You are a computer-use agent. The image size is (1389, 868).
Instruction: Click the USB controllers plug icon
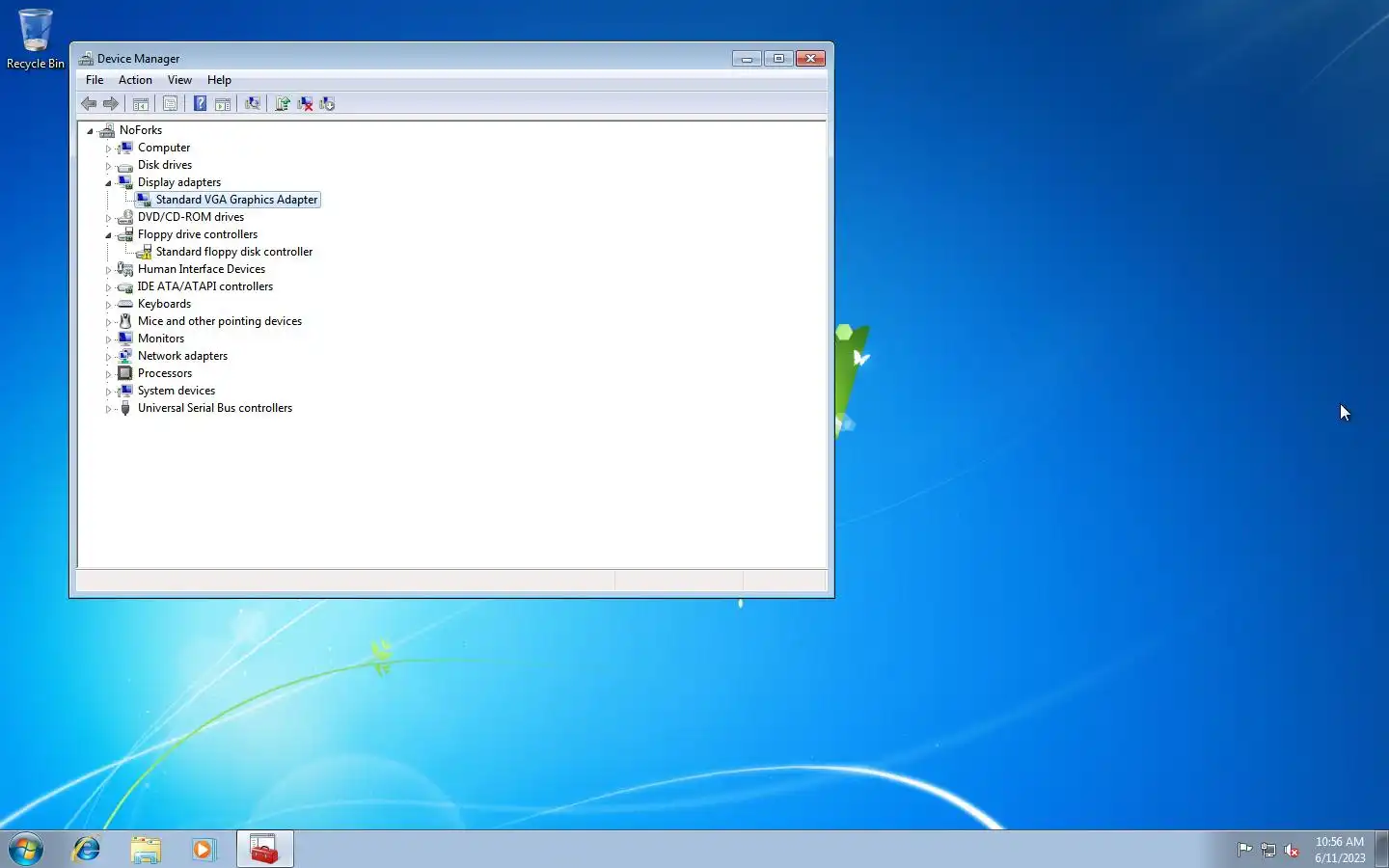[x=124, y=408]
